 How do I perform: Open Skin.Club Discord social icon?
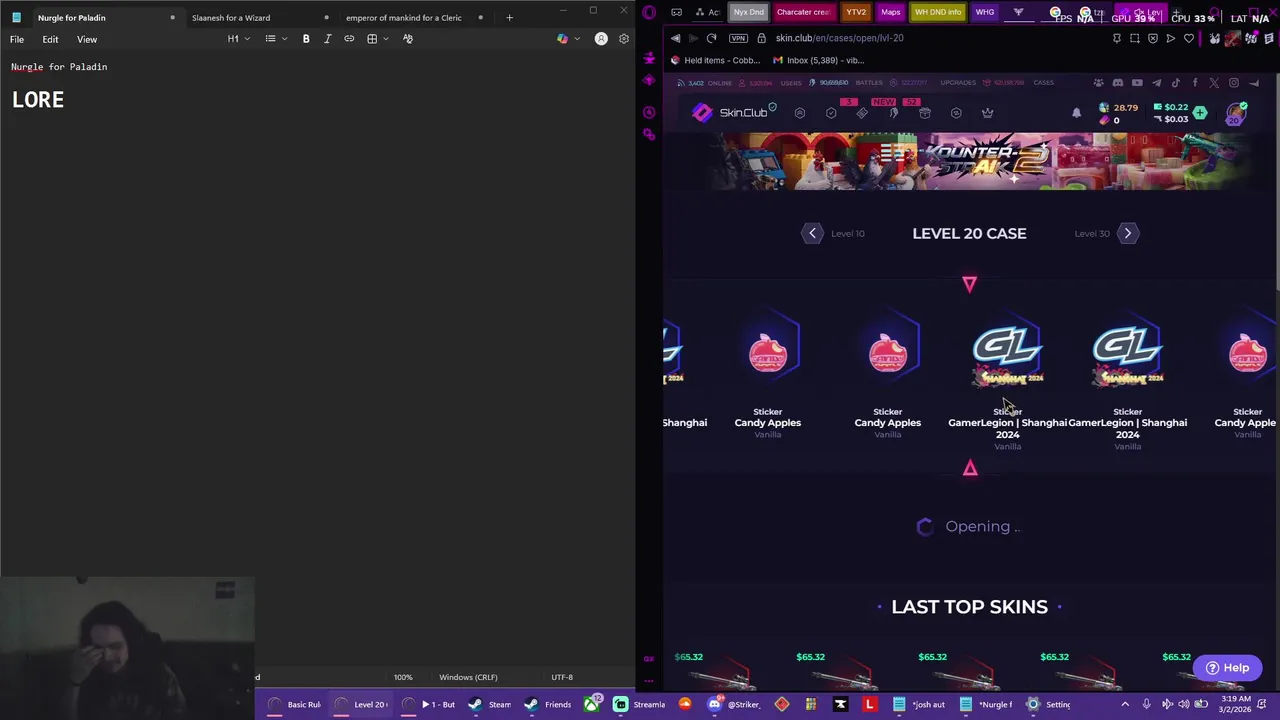click(1118, 83)
